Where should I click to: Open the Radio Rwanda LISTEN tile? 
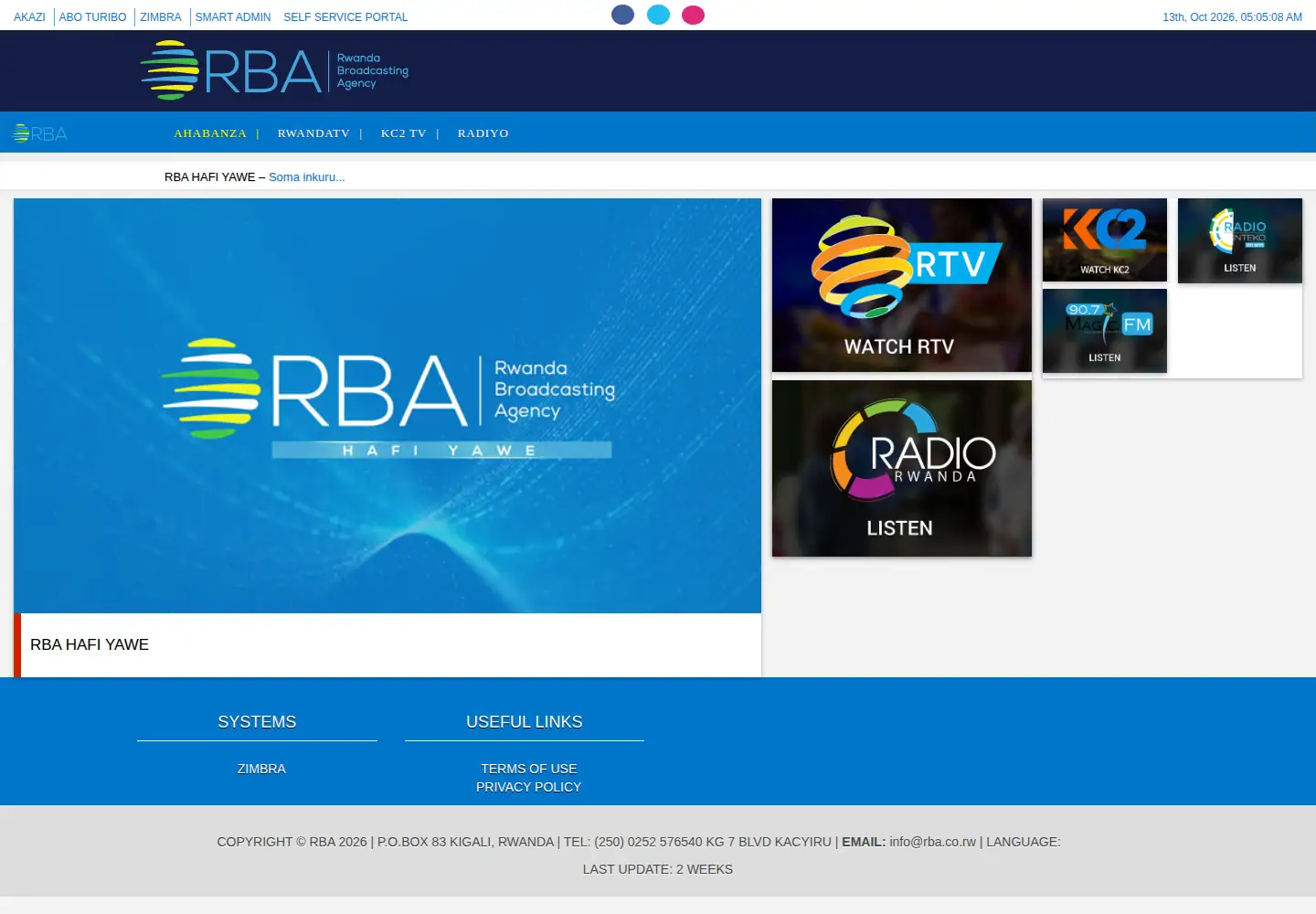click(x=902, y=469)
